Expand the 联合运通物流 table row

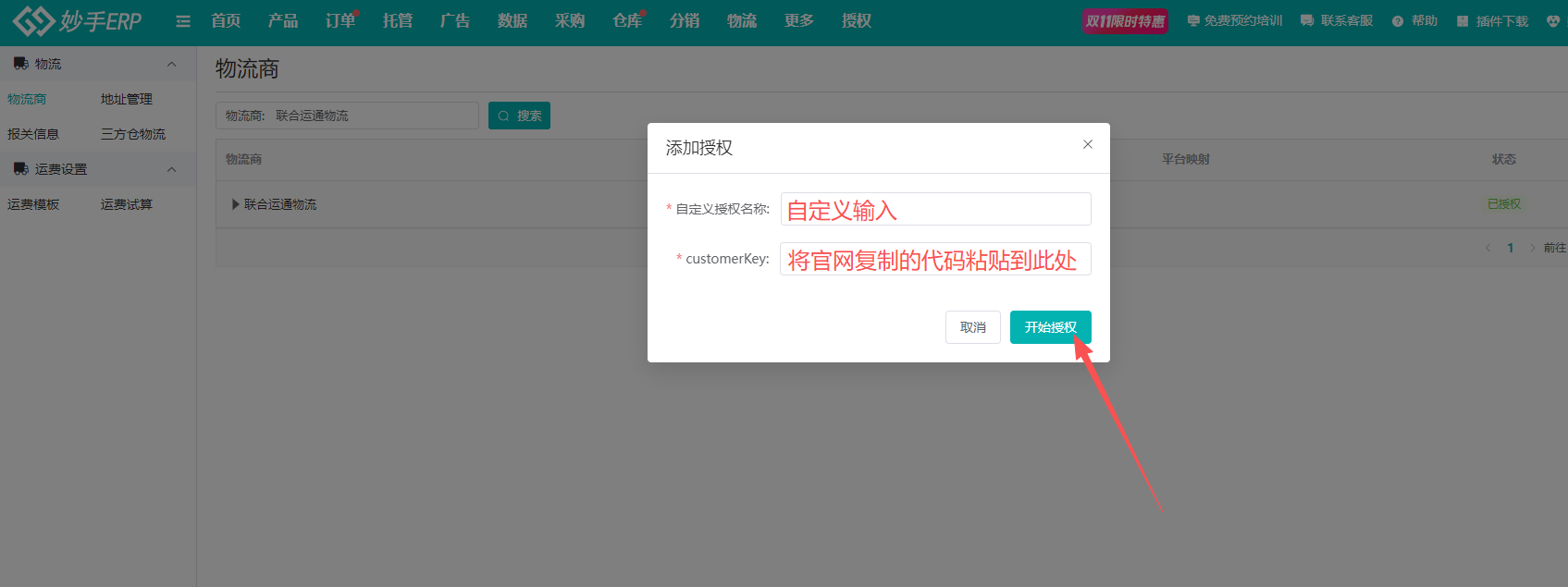coord(236,204)
